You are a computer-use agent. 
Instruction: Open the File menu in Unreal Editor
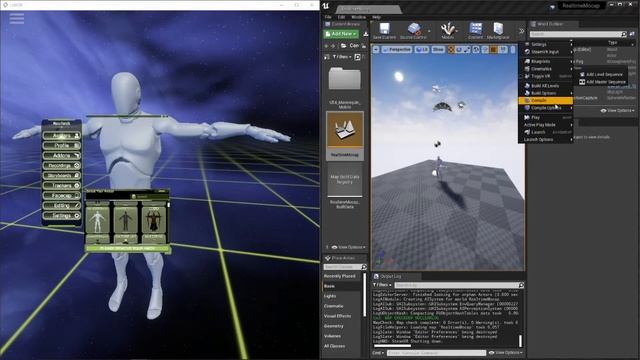[328, 17]
